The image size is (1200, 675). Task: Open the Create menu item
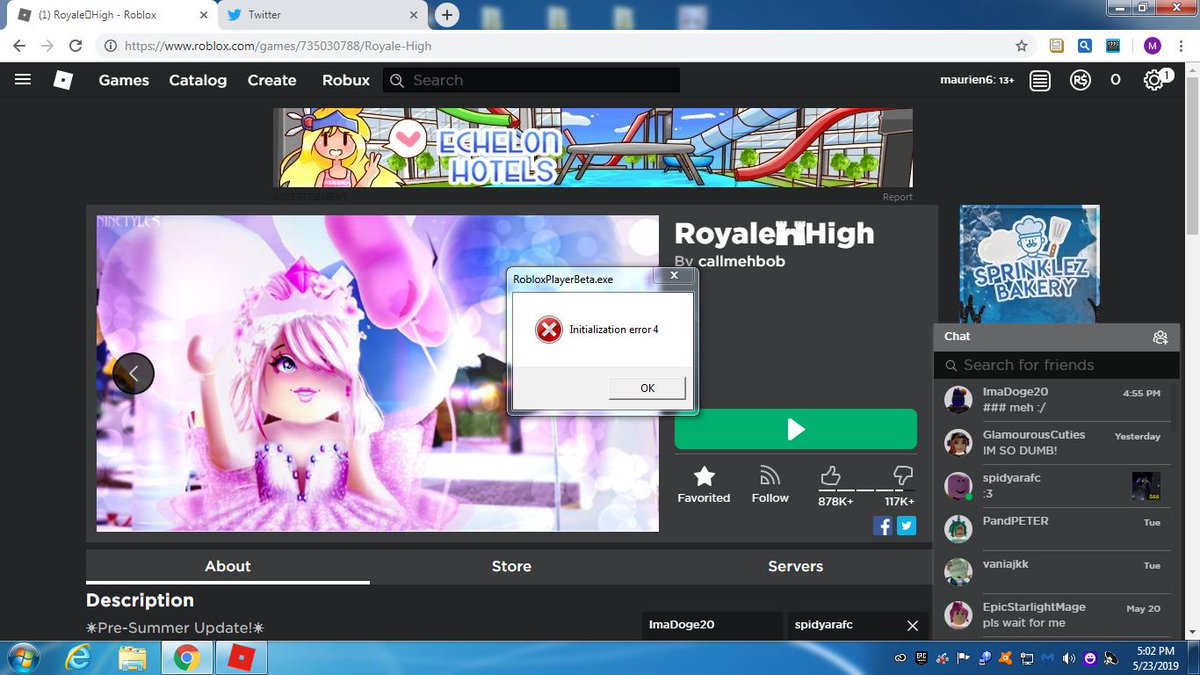pos(272,80)
